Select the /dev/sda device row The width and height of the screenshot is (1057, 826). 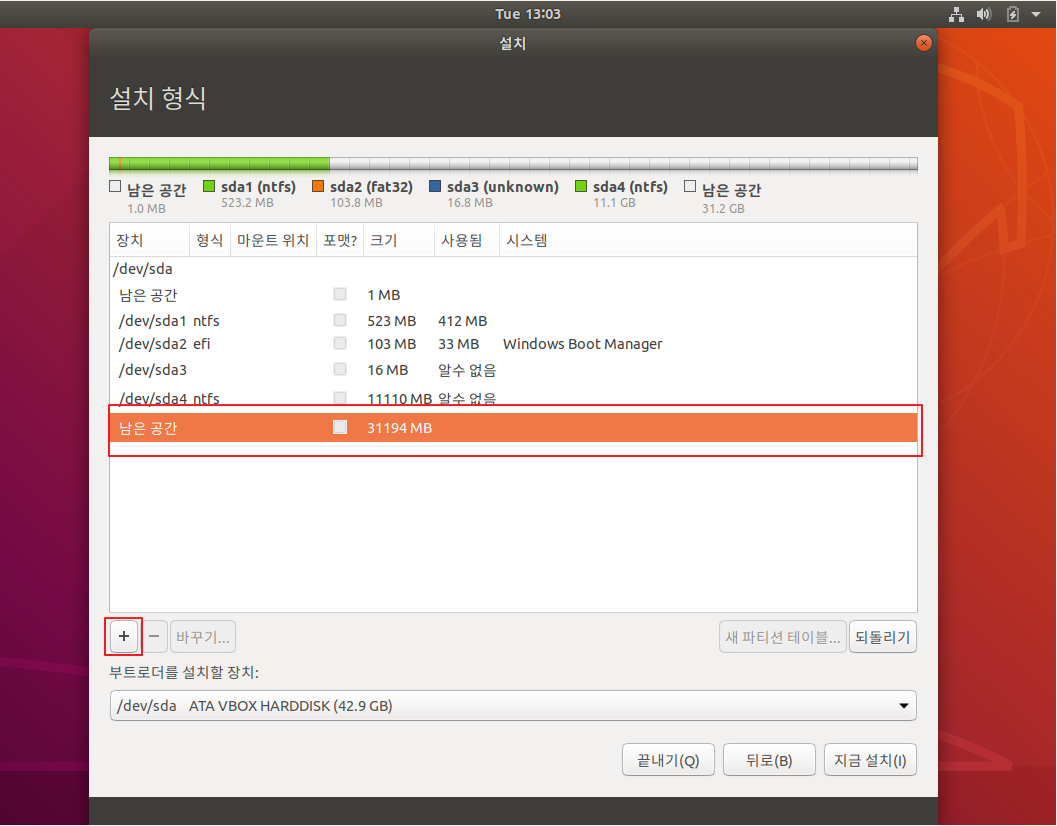click(x=513, y=268)
